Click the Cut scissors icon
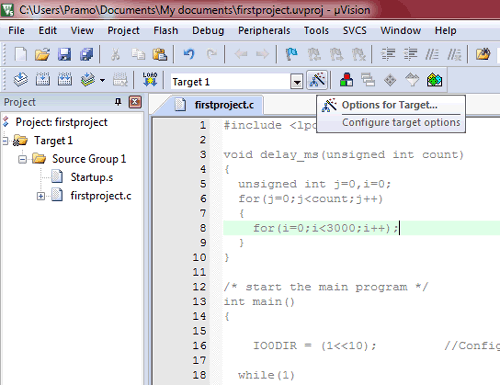Screen dimensions: 500x385 click(115, 54)
